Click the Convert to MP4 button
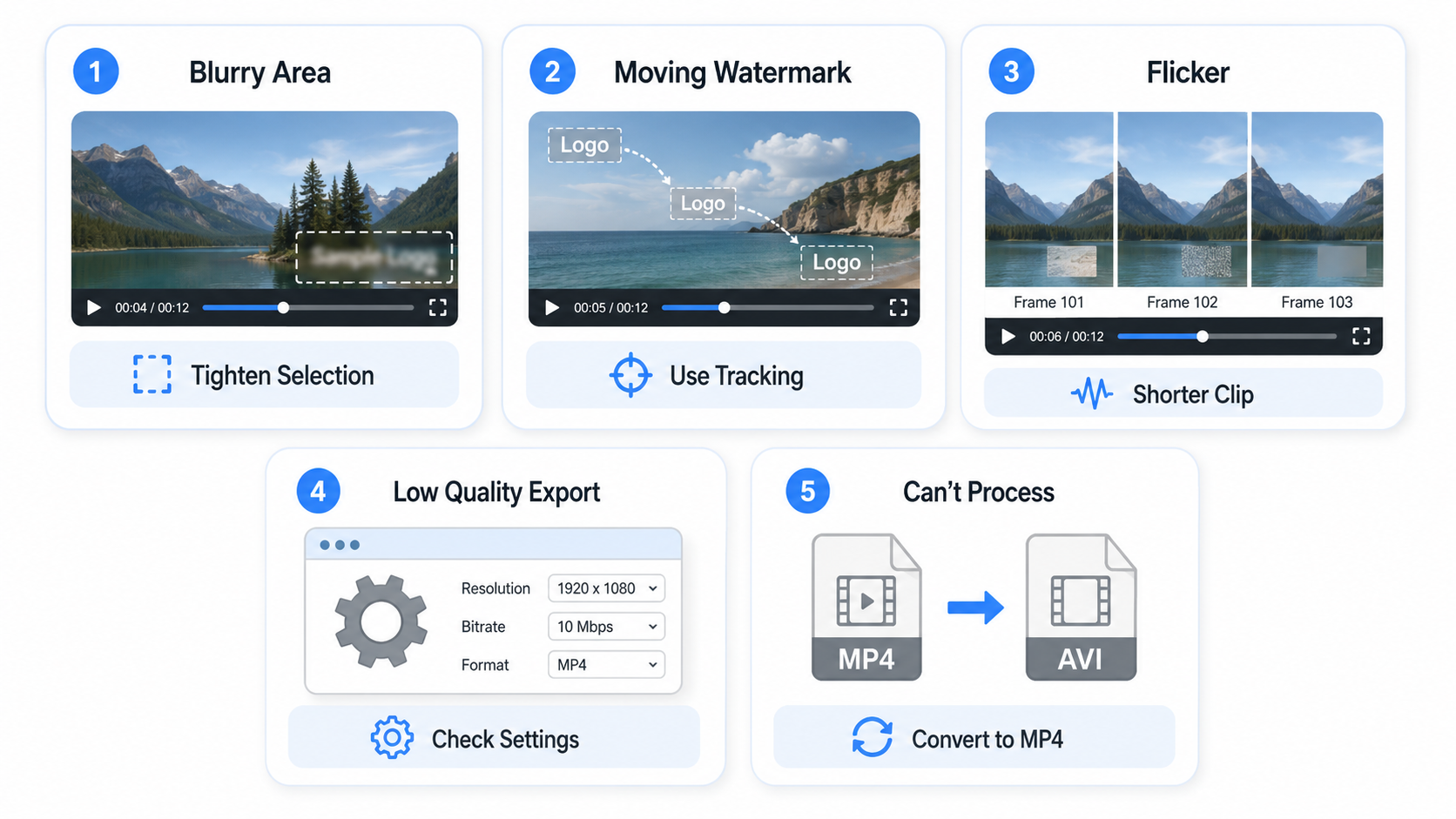The width and height of the screenshot is (1456, 819). pyautogui.click(x=974, y=737)
